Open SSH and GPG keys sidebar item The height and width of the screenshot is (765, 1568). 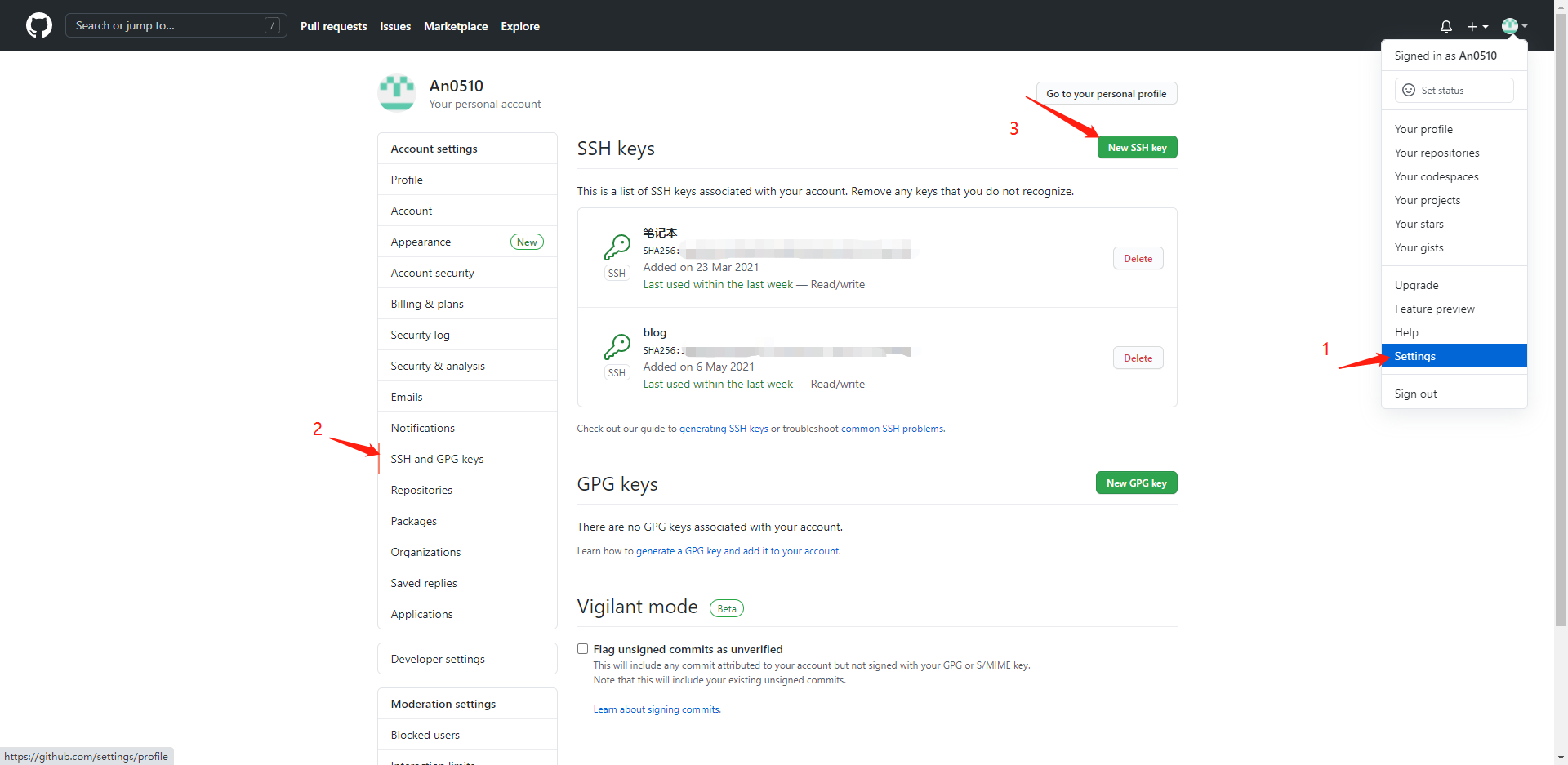[437, 459]
